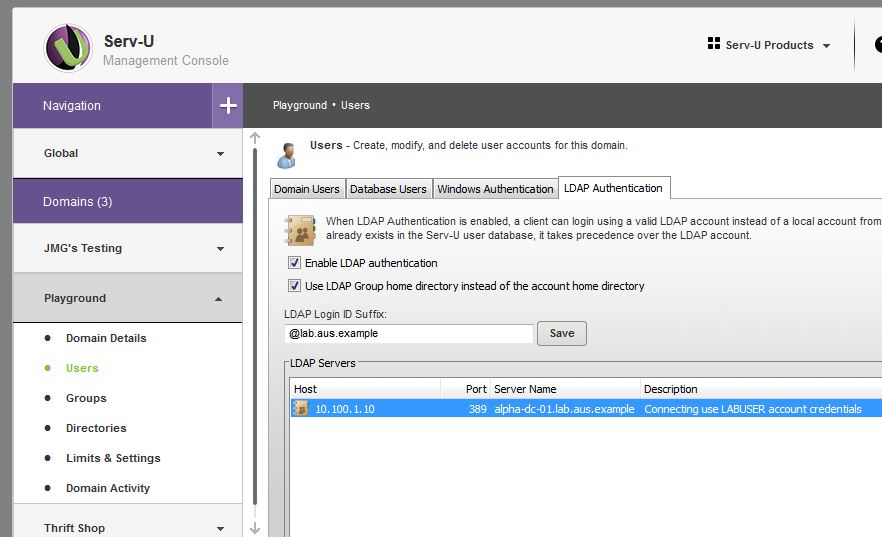882x537 pixels.
Task: Click the navigation panel scrollbar
Action: point(255,326)
